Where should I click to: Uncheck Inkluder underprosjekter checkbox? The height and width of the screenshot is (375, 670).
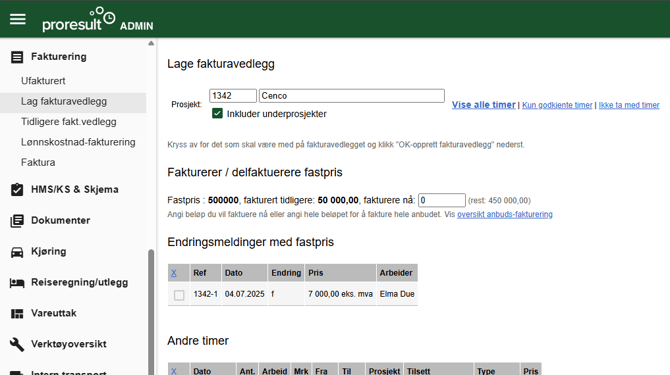click(x=217, y=114)
